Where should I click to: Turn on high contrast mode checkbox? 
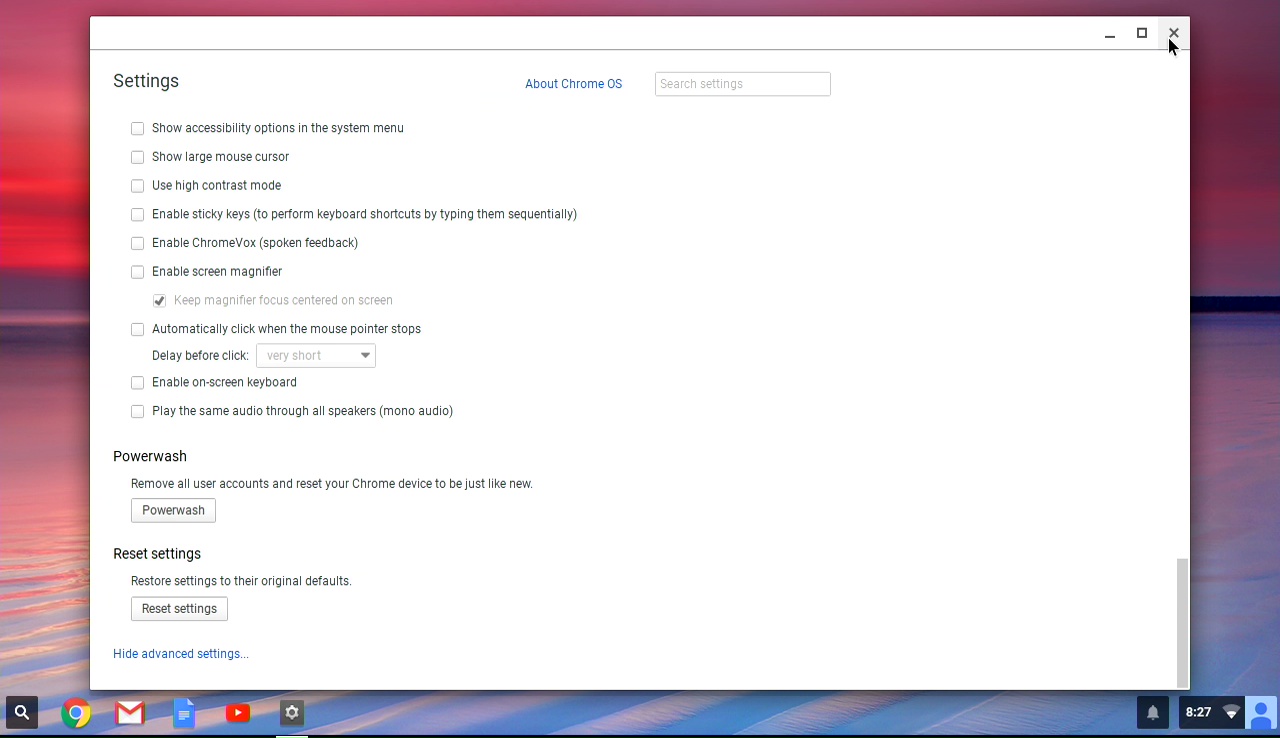[138, 186]
